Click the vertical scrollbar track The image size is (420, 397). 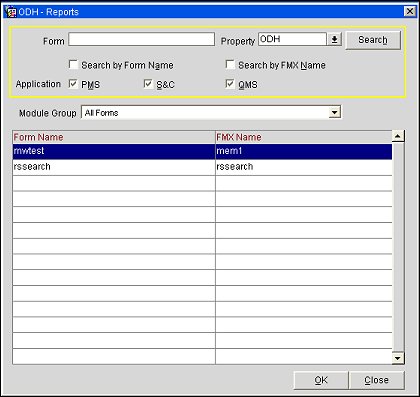tap(398, 247)
